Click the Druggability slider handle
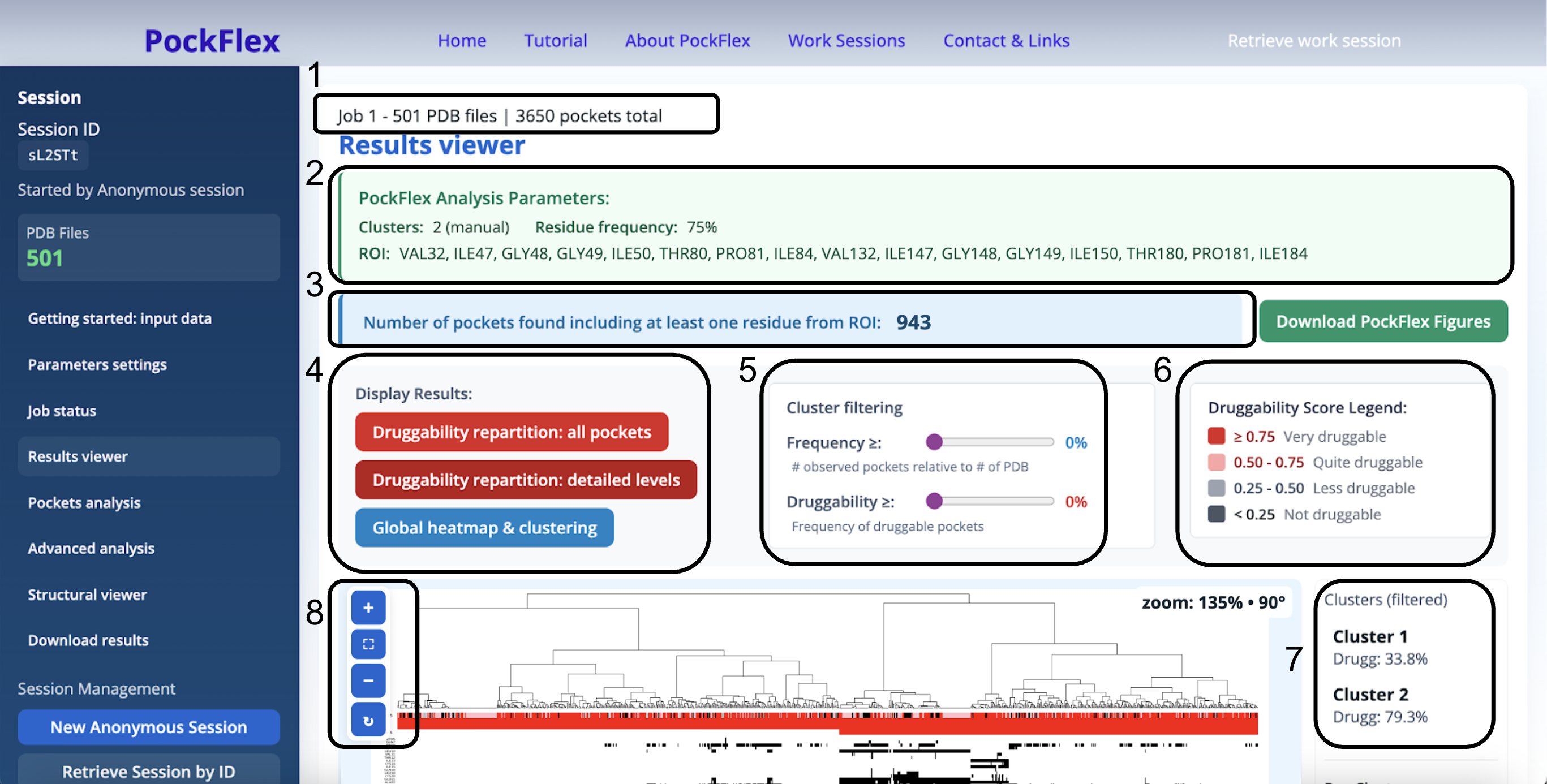1547x784 pixels. click(x=934, y=501)
